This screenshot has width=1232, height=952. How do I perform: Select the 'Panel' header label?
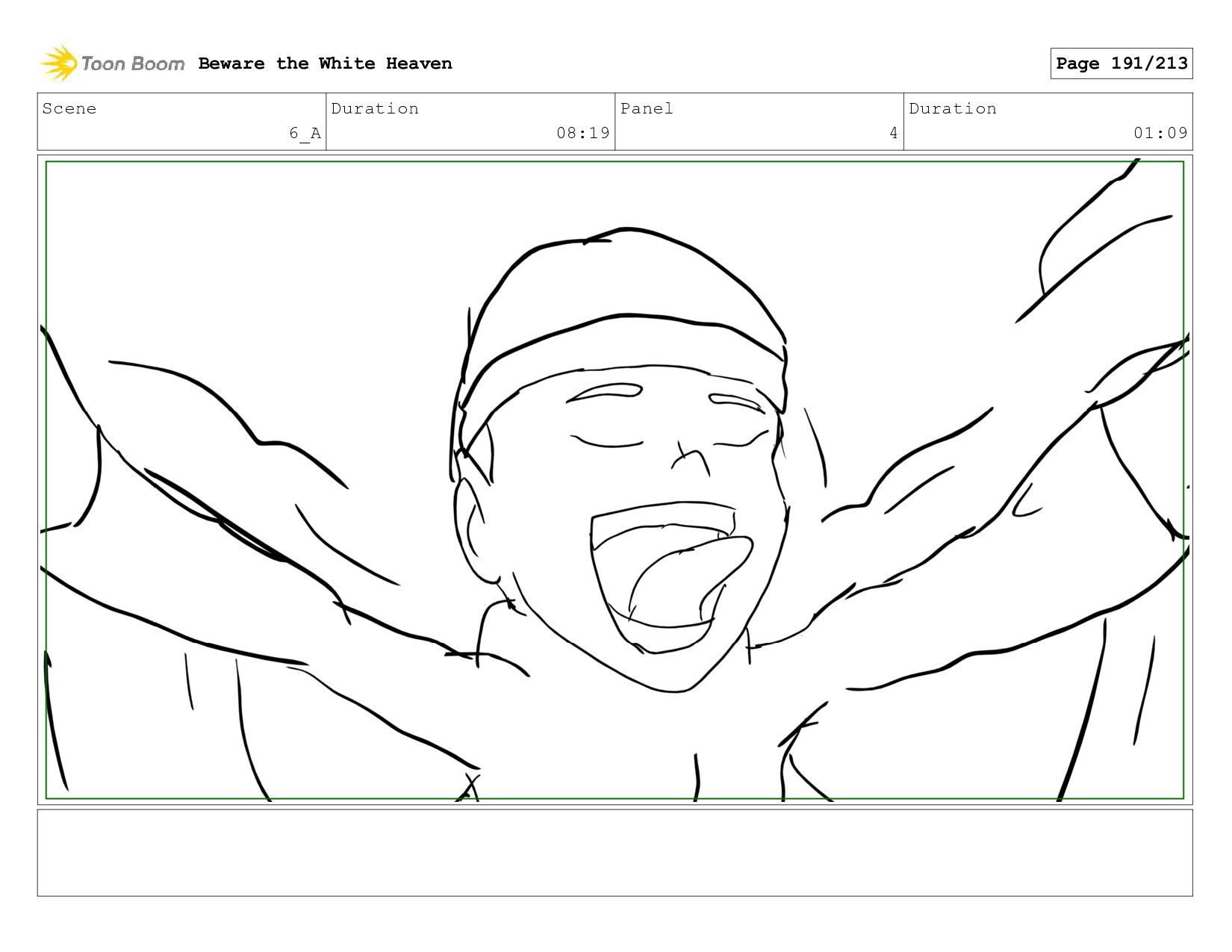647,108
